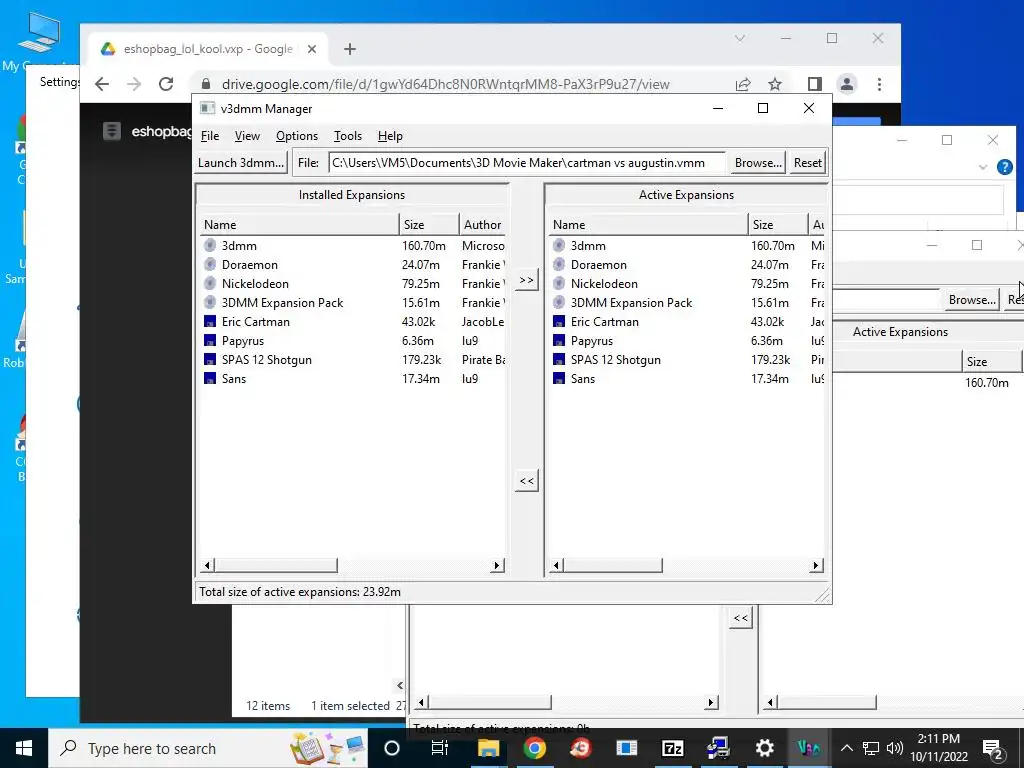Click Installed Expansions horizontal scrollbar right arrow
This screenshot has height=768, width=1024.
coord(498,566)
